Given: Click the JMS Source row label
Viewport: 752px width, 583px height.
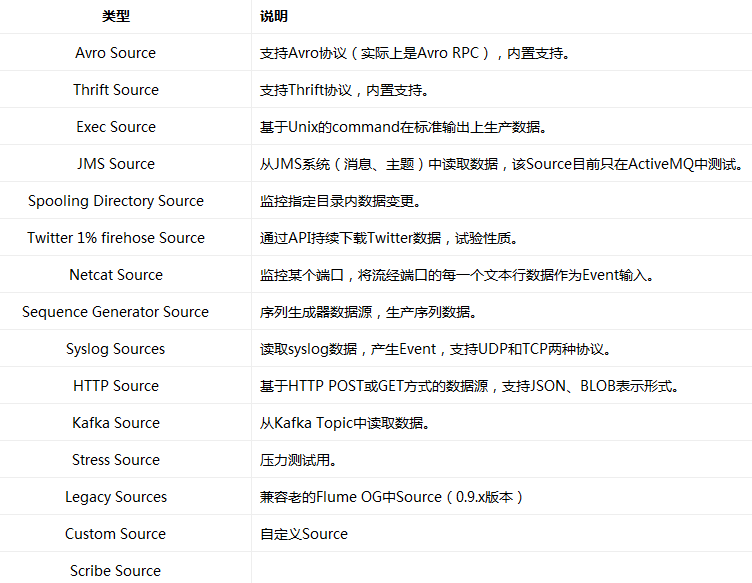Looking at the screenshot, I should tap(116, 164).
